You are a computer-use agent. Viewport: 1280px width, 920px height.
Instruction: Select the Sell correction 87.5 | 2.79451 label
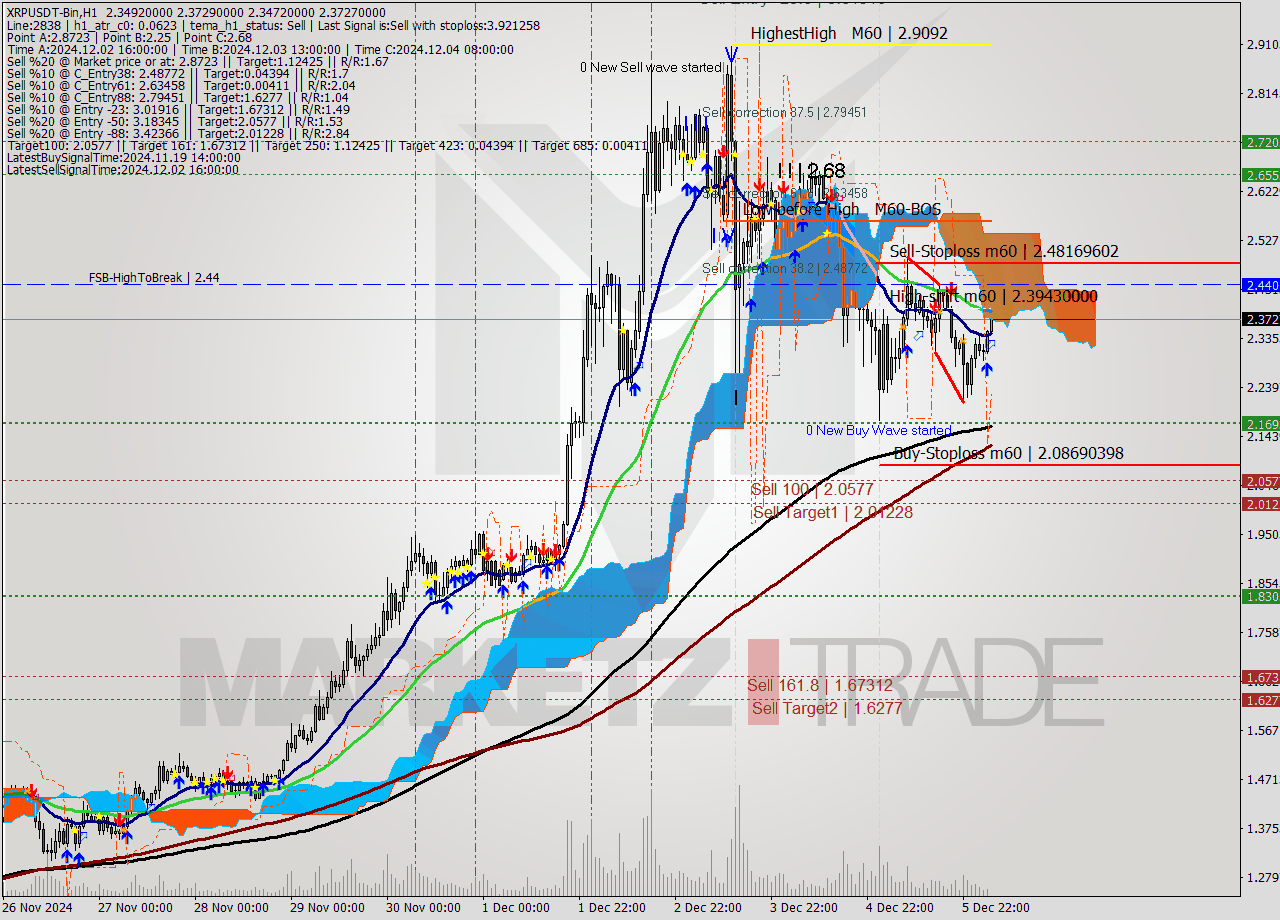click(784, 112)
